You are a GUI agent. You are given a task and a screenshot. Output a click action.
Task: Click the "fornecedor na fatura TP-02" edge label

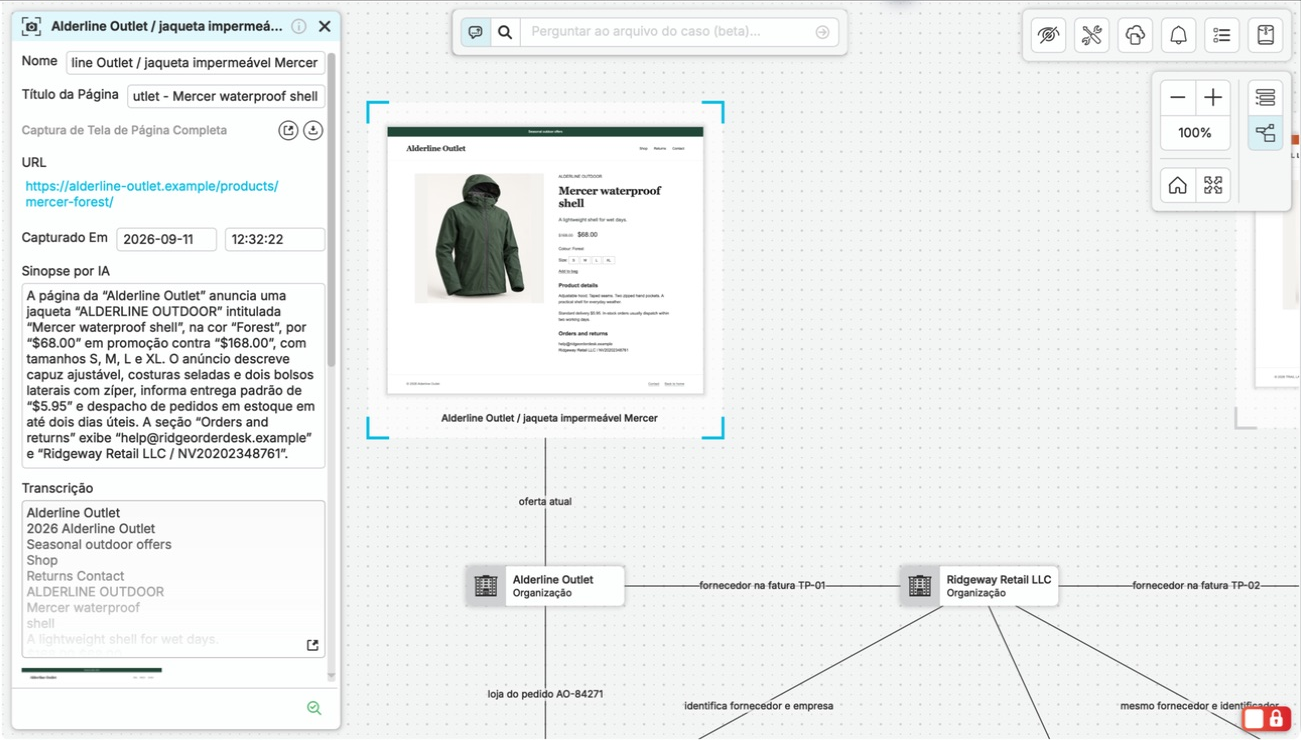pyautogui.click(x=1196, y=585)
